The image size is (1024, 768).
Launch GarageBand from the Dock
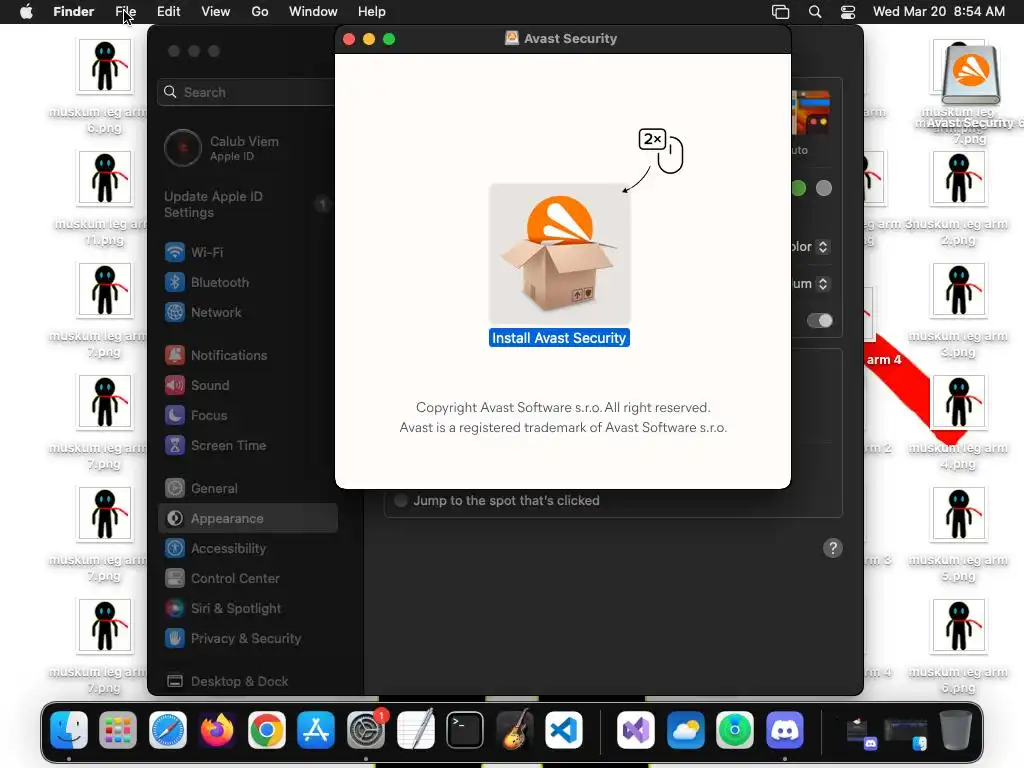515,730
